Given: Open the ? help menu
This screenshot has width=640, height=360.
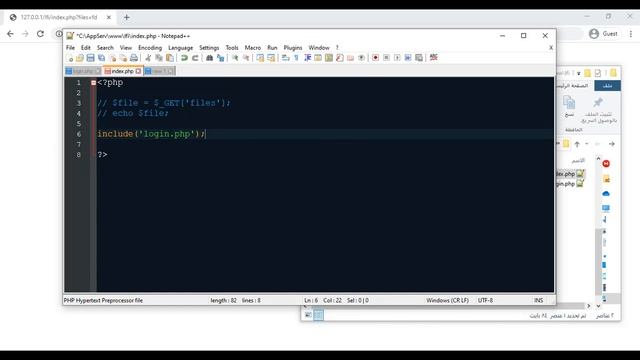Looking at the screenshot, I should (x=337, y=48).
